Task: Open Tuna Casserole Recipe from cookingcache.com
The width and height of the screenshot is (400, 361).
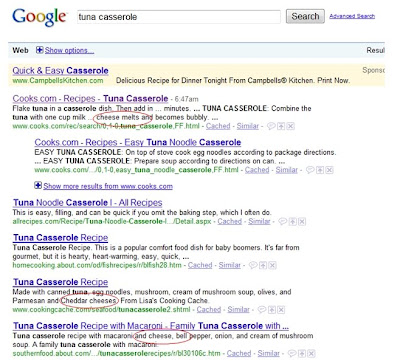Action: (61, 282)
